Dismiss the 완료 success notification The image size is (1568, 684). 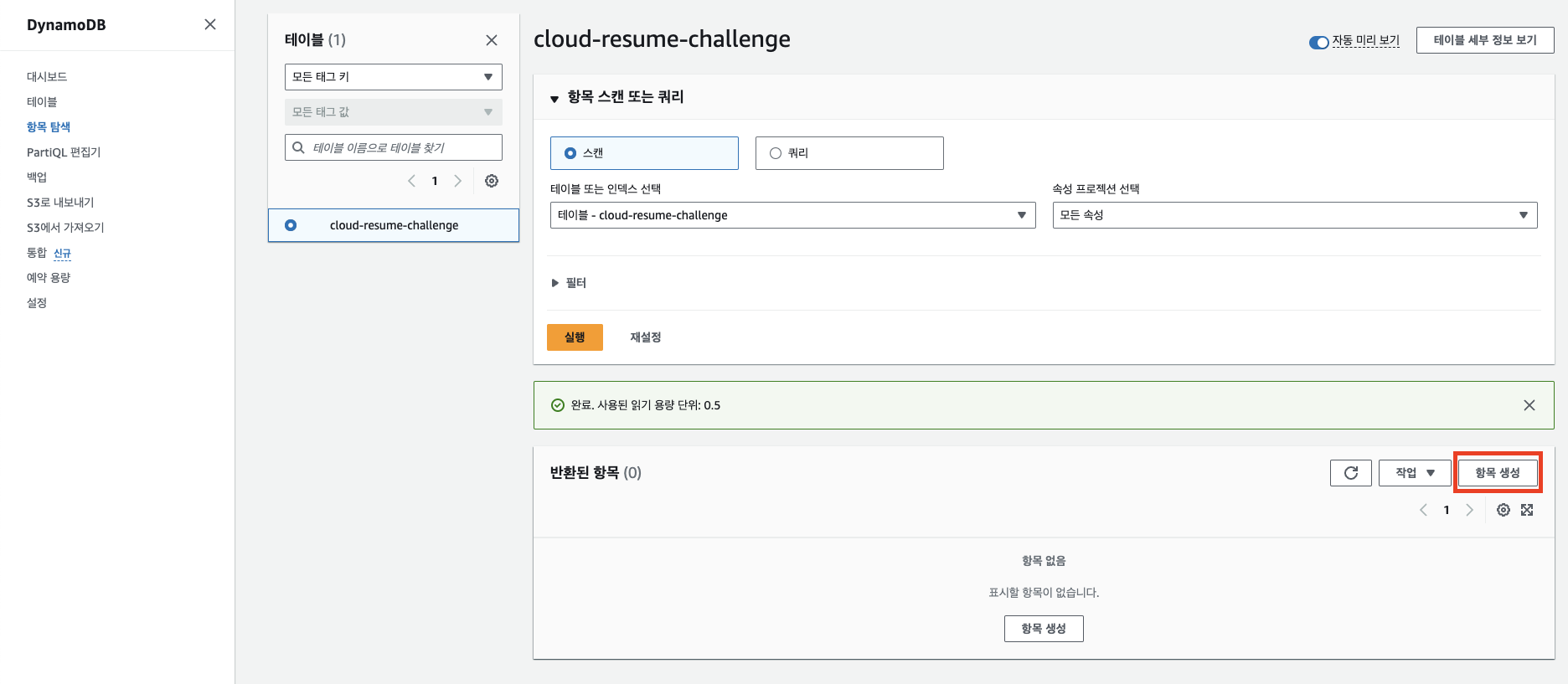(1529, 405)
